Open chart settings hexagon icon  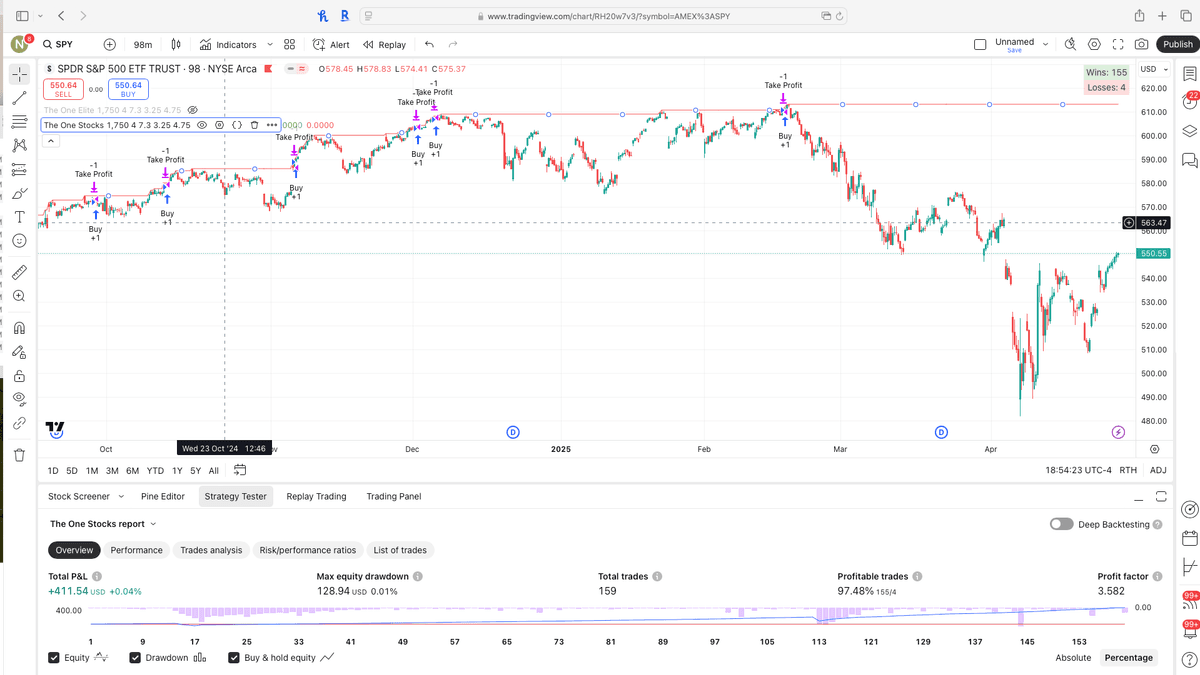[1094, 44]
